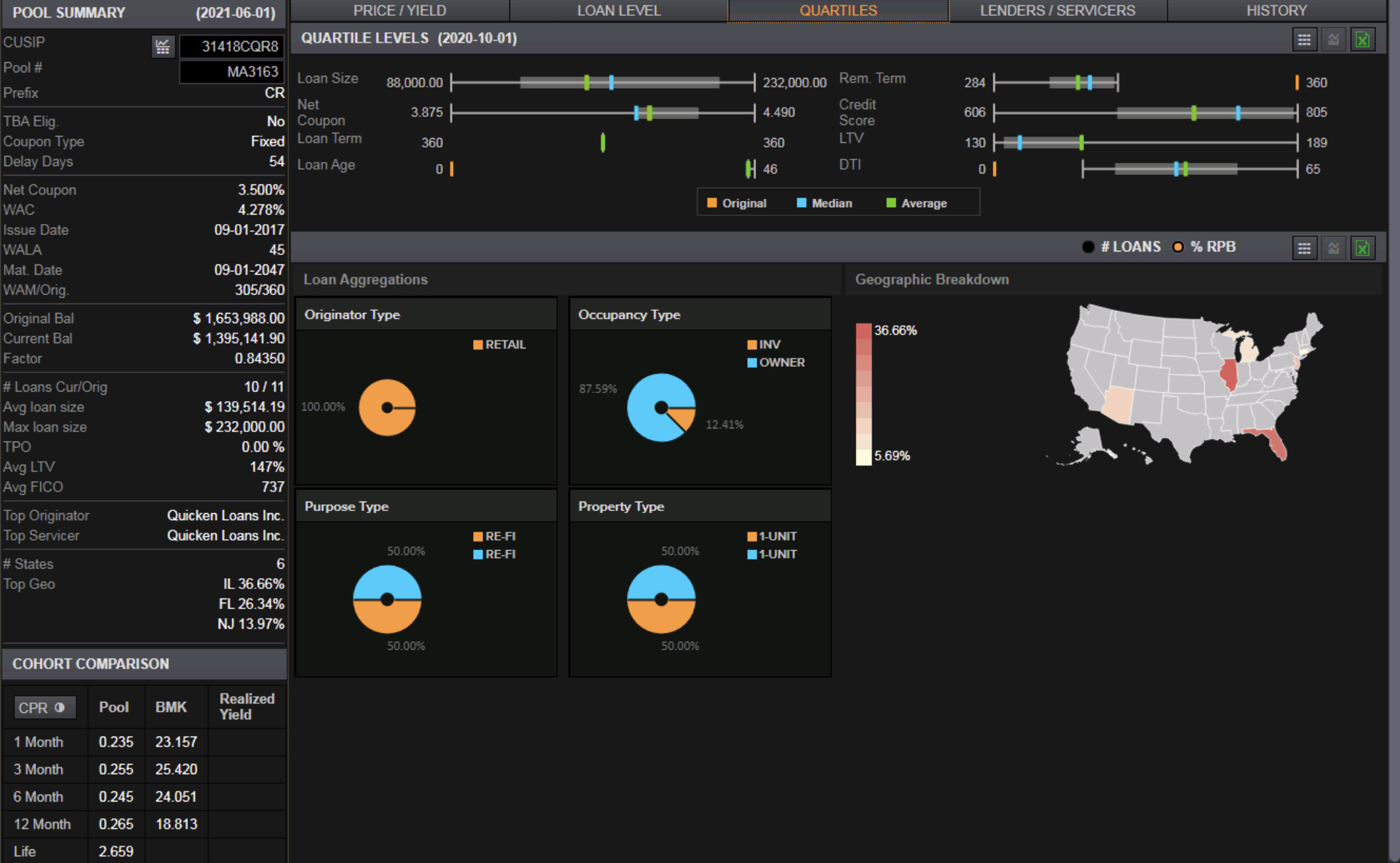Click the geographic color gradient legend bar
Viewport: 1400px width, 863px height.
pos(863,394)
